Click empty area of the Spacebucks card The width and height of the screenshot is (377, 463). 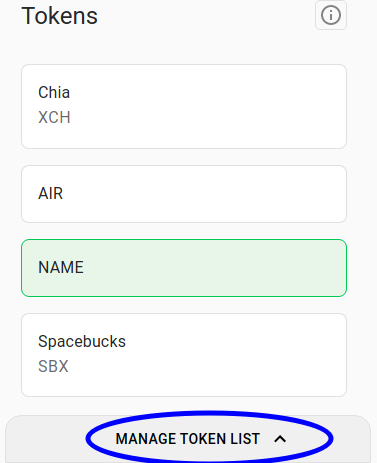(233, 355)
